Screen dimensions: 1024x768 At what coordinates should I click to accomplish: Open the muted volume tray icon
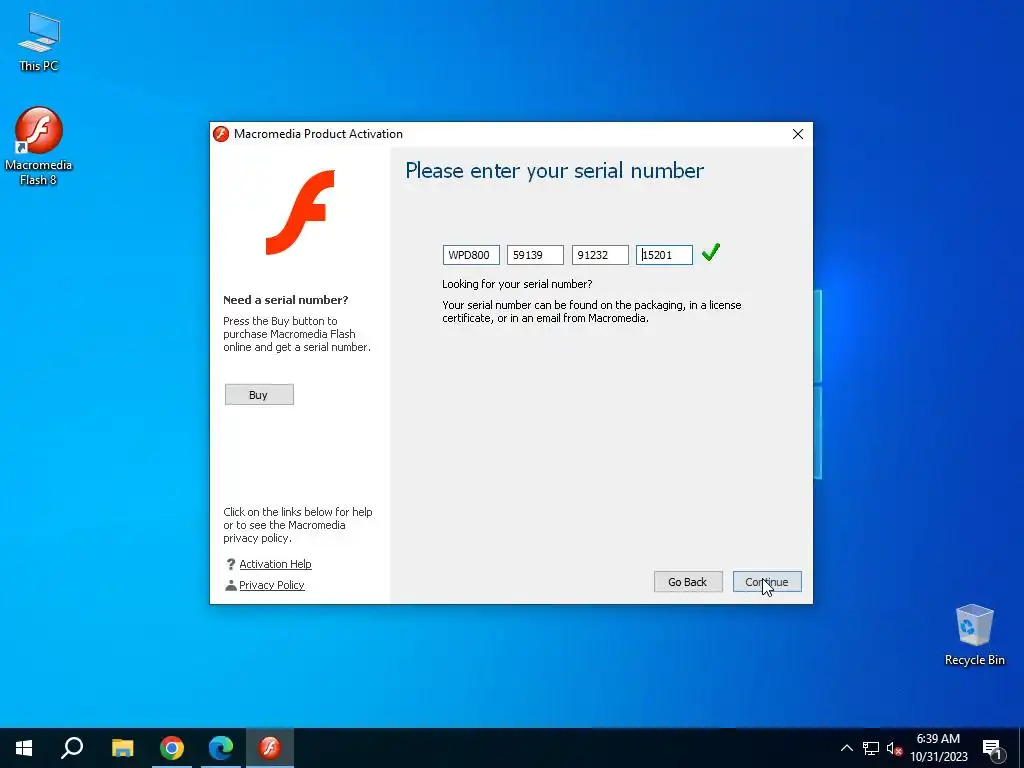894,748
